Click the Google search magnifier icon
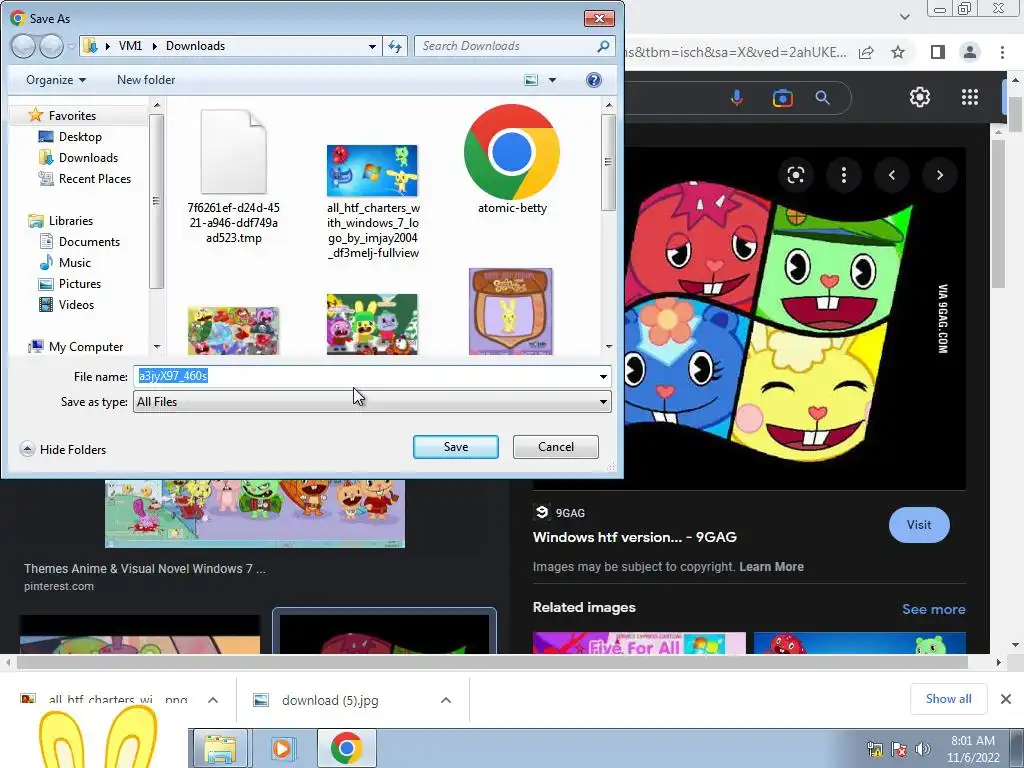Screen dimensions: 1024x768 [x=822, y=98]
